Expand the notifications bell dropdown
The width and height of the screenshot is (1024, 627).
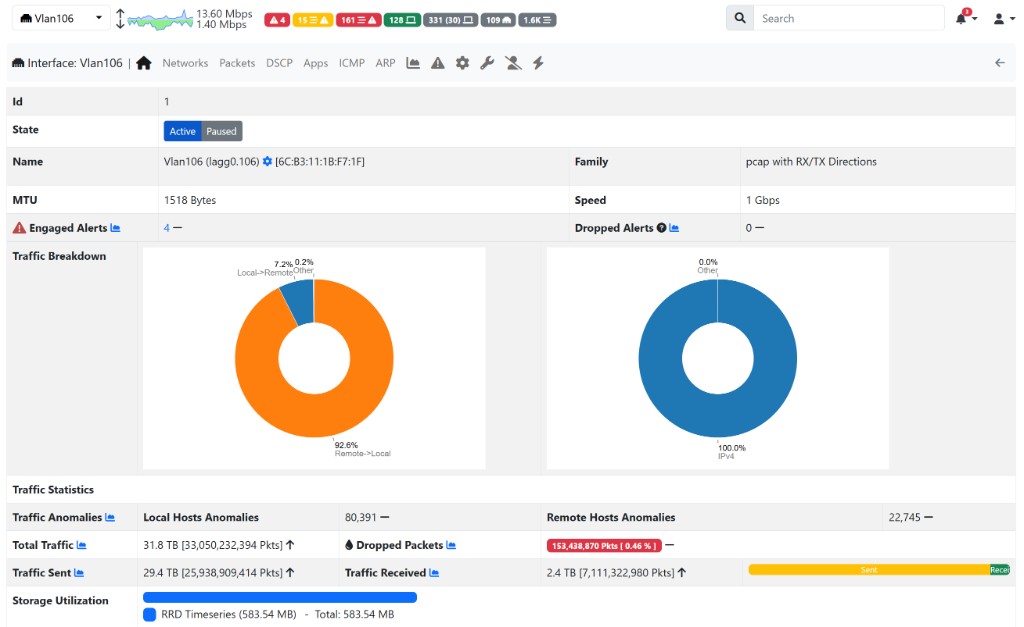(x=966, y=17)
